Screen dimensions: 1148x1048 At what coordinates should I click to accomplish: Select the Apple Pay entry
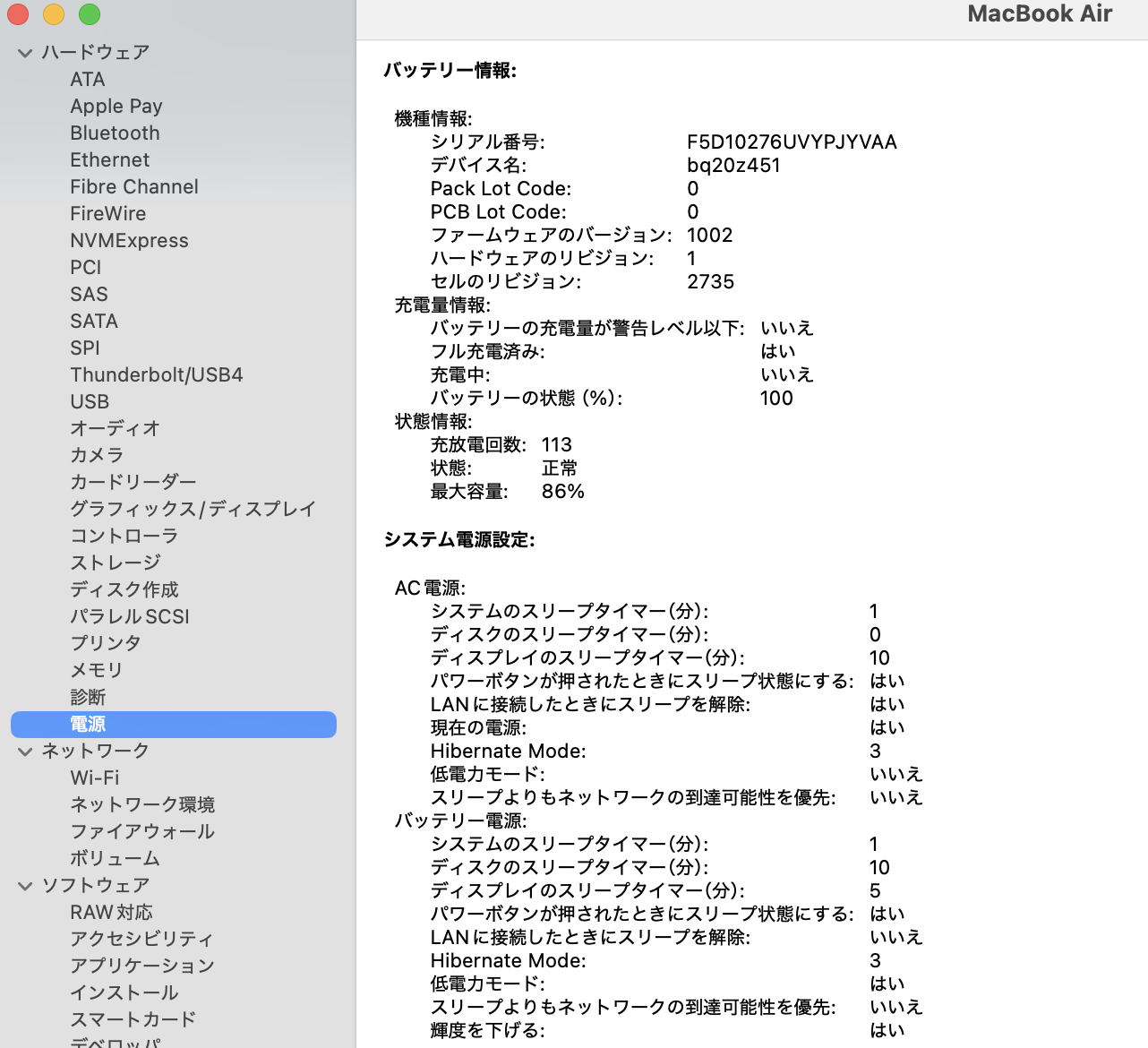tap(116, 107)
